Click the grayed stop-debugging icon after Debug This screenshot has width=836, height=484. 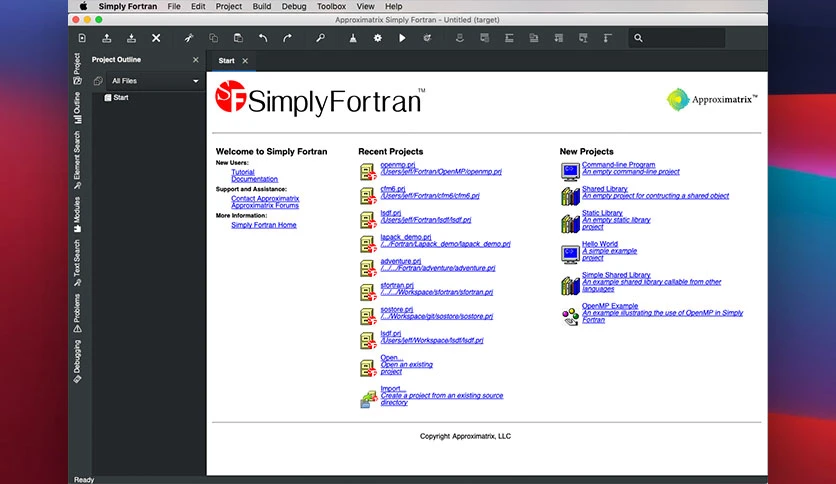(x=460, y=38)
